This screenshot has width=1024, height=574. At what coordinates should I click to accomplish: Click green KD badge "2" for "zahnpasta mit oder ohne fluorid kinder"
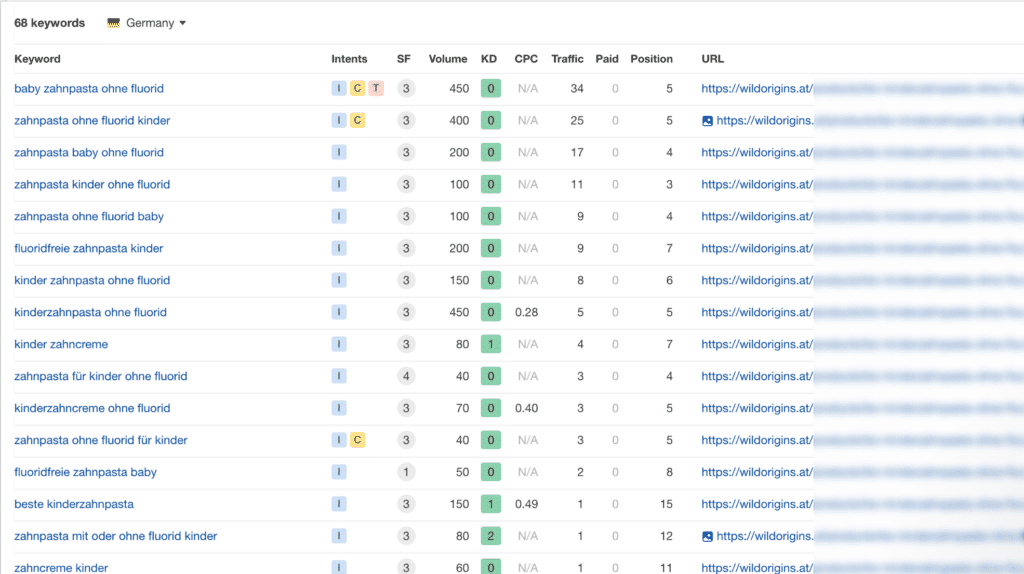coord(490,537)
